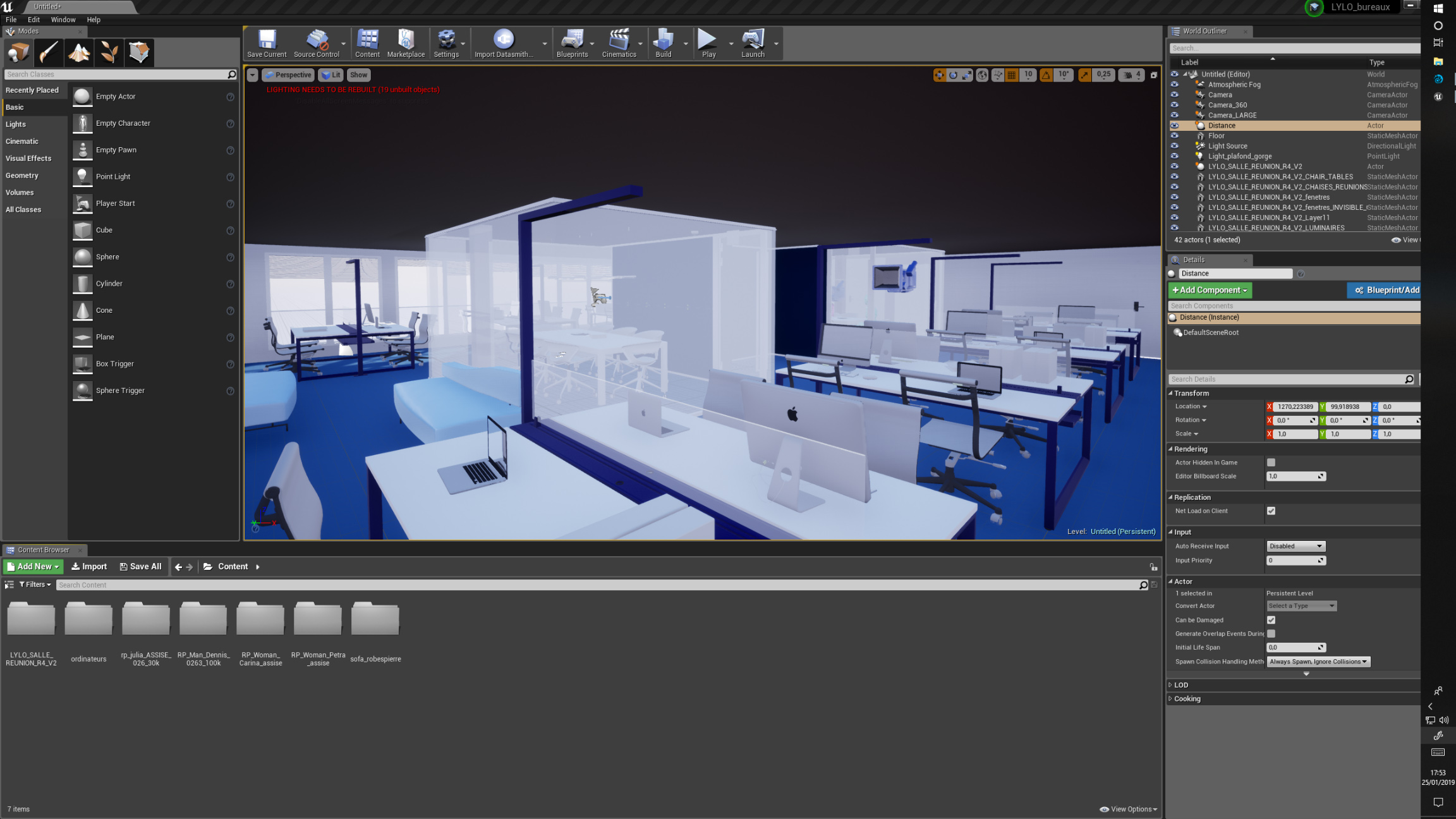This screenshot has height=819, width=1456.
Task: Click the Import button in Content Browser
Action: pyautogui.click(x=89, y=566)
